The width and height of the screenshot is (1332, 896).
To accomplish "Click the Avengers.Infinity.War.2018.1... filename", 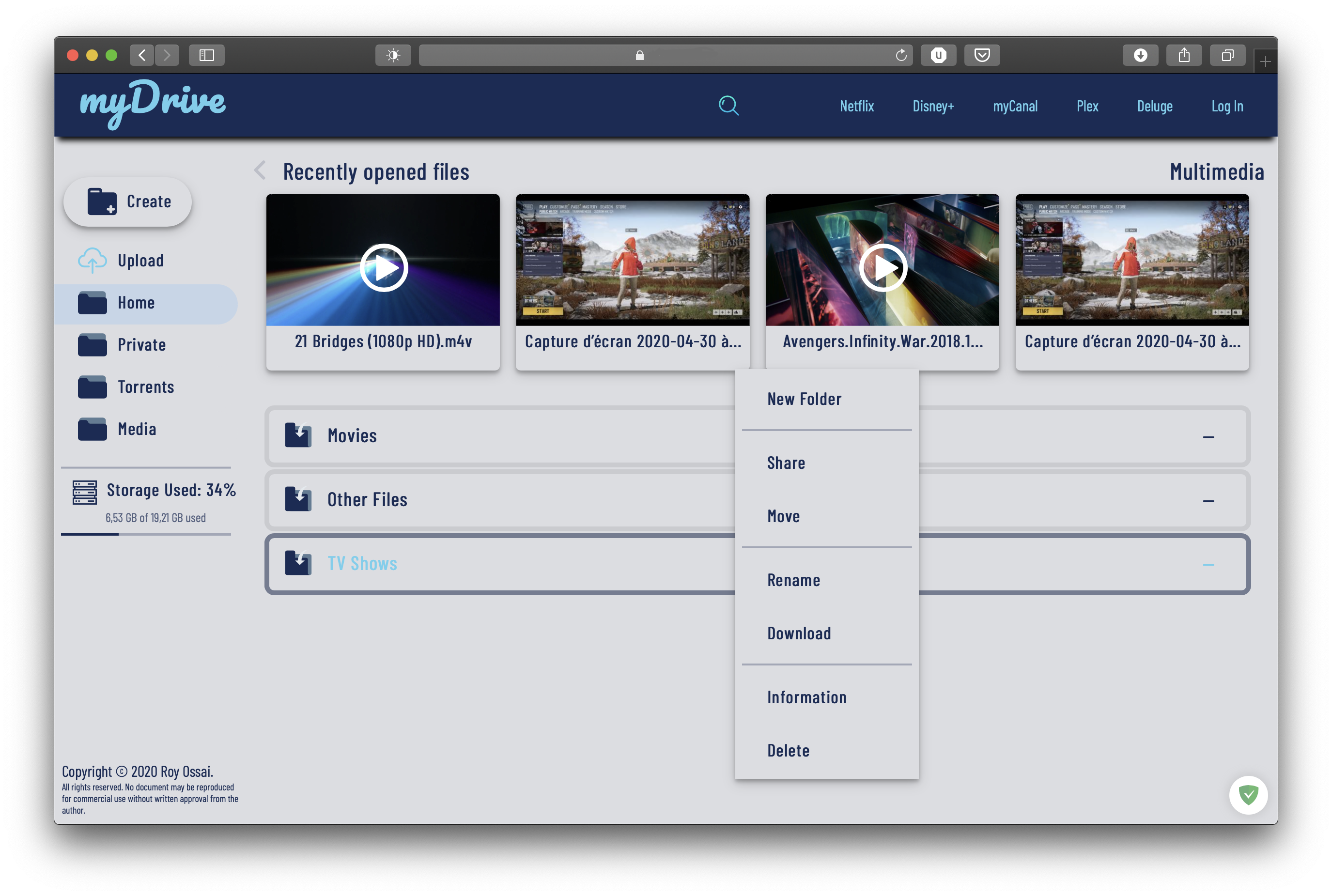I will [x=883, y=341].
